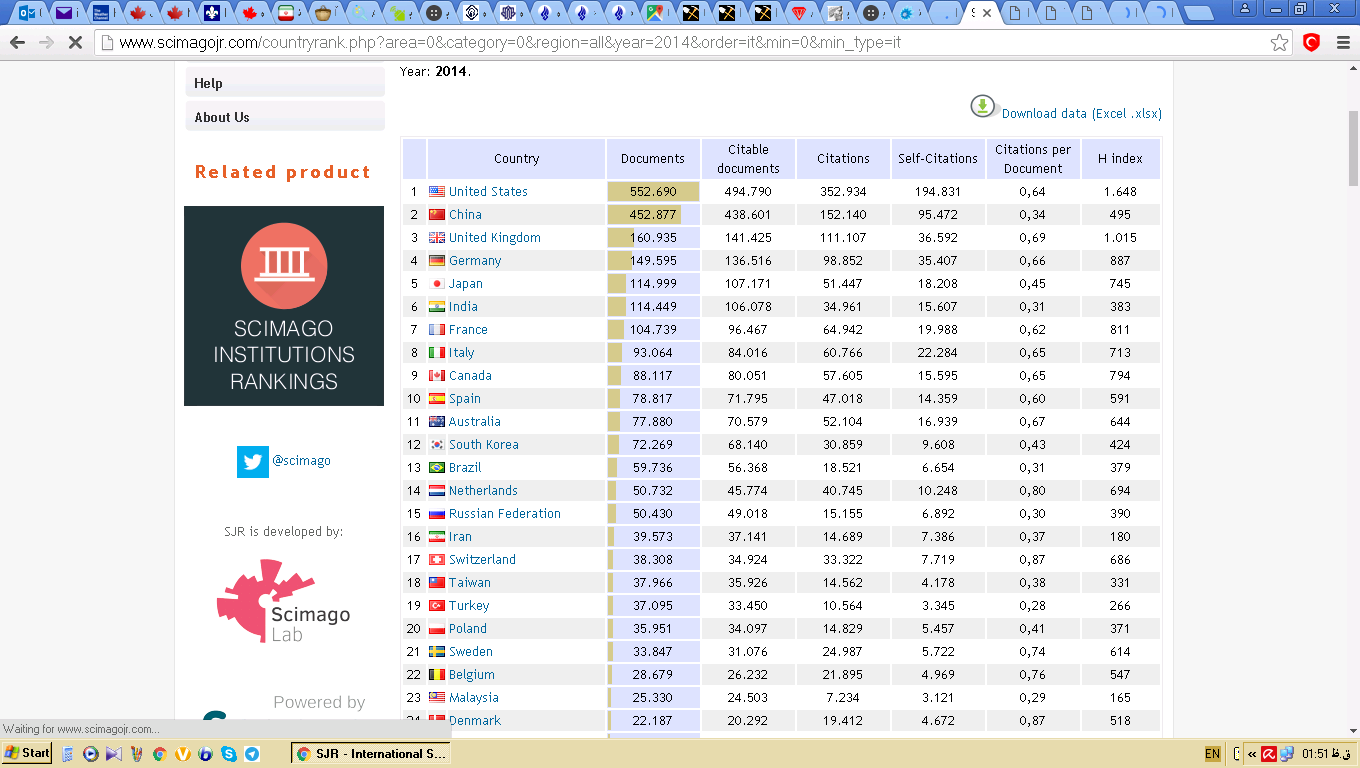
Task: Open the Quebec fleur-de-lis browser tab
Action: (x=211, y=13)
